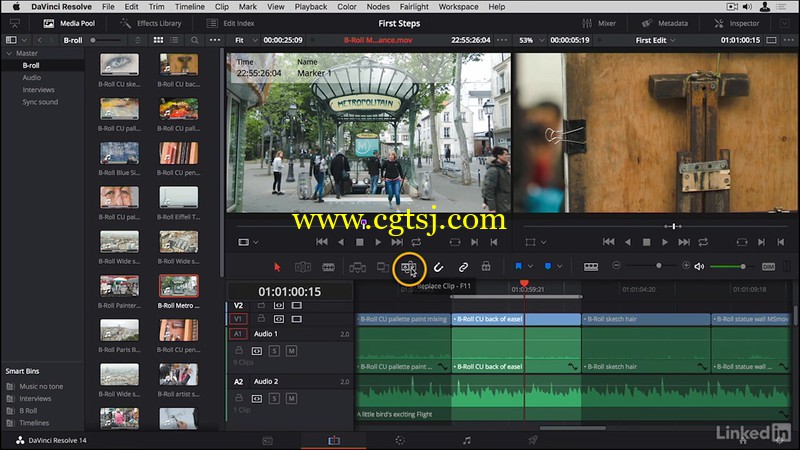Mute audio with the speaker icon

pos(699,266)
